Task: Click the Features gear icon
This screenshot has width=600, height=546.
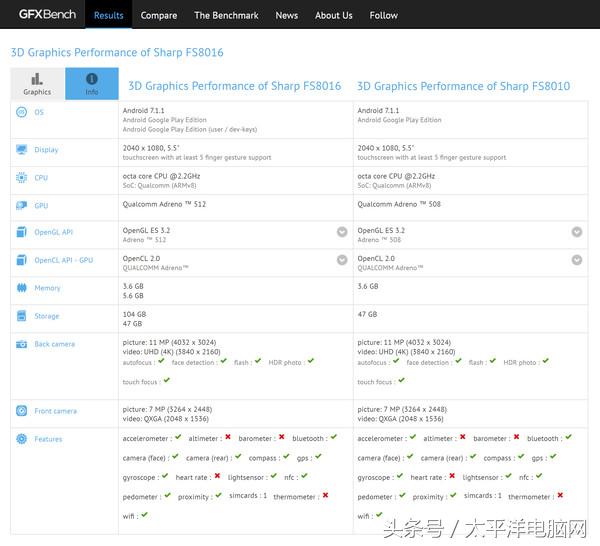Action: (21, 438)
